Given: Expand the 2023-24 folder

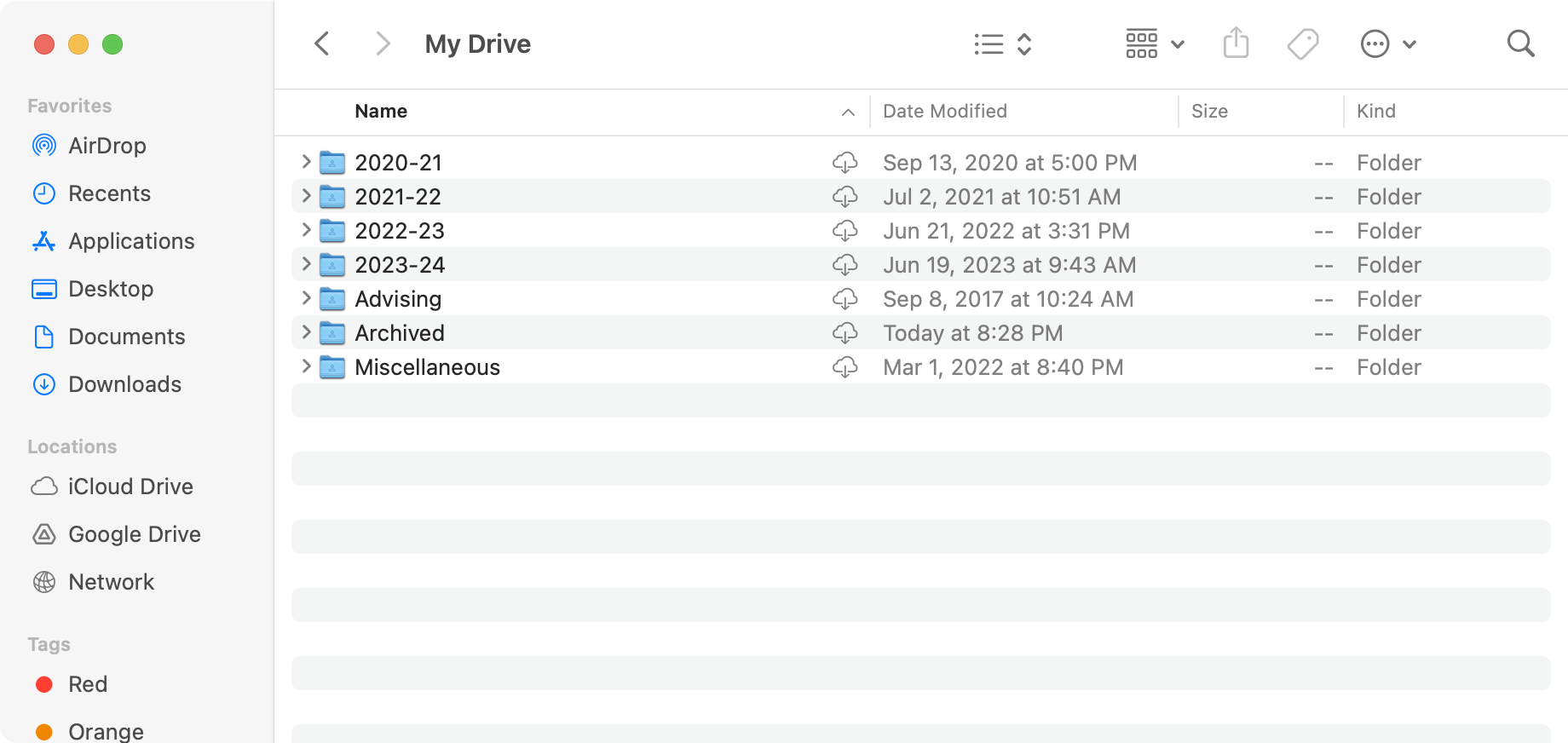Looking at the screenshot, I should pos(306,265).
